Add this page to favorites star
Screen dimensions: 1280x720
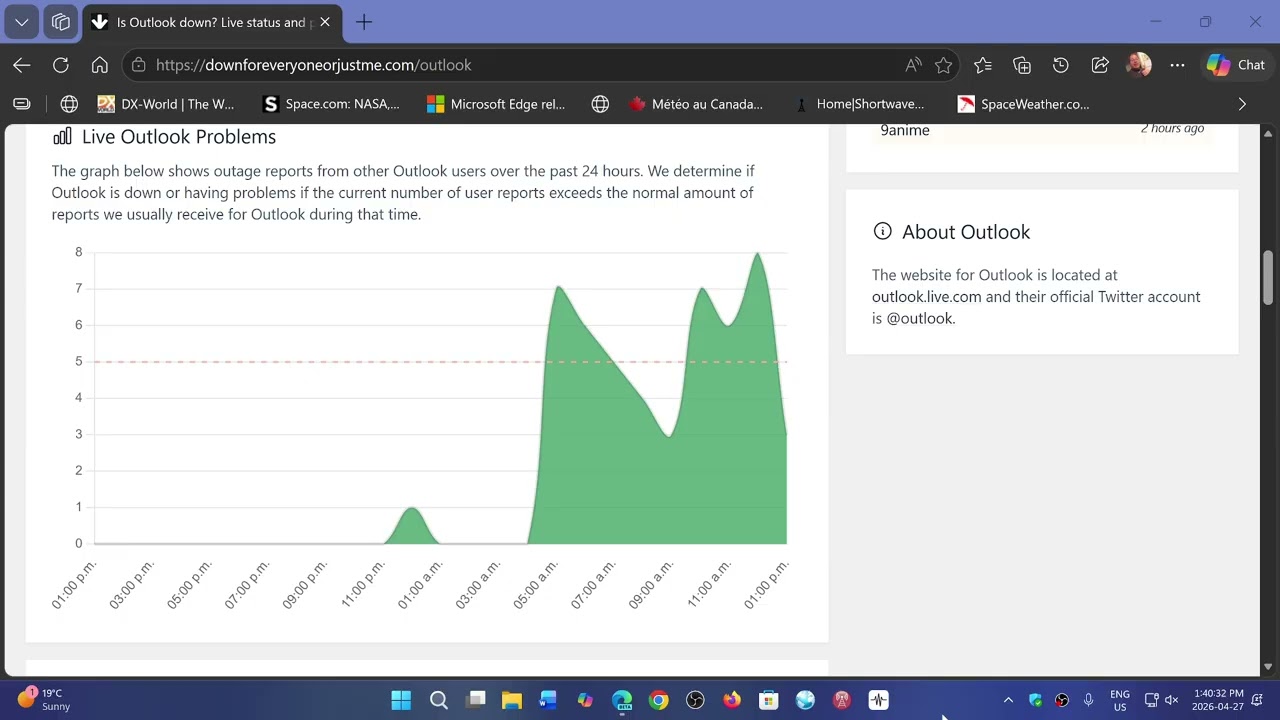[943, 65]
